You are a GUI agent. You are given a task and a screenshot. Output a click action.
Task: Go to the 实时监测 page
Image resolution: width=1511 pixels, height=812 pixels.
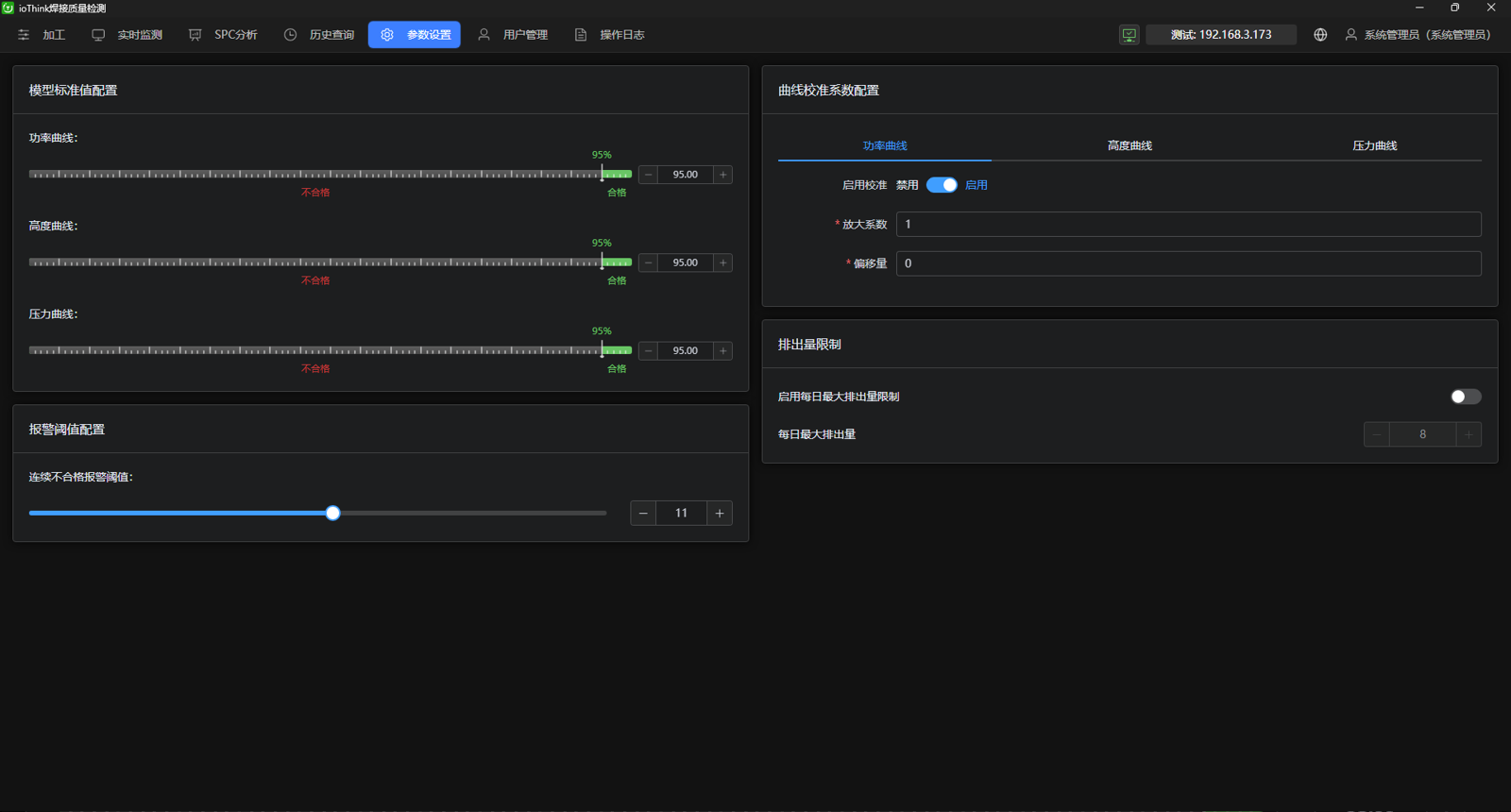click(127, 35)
